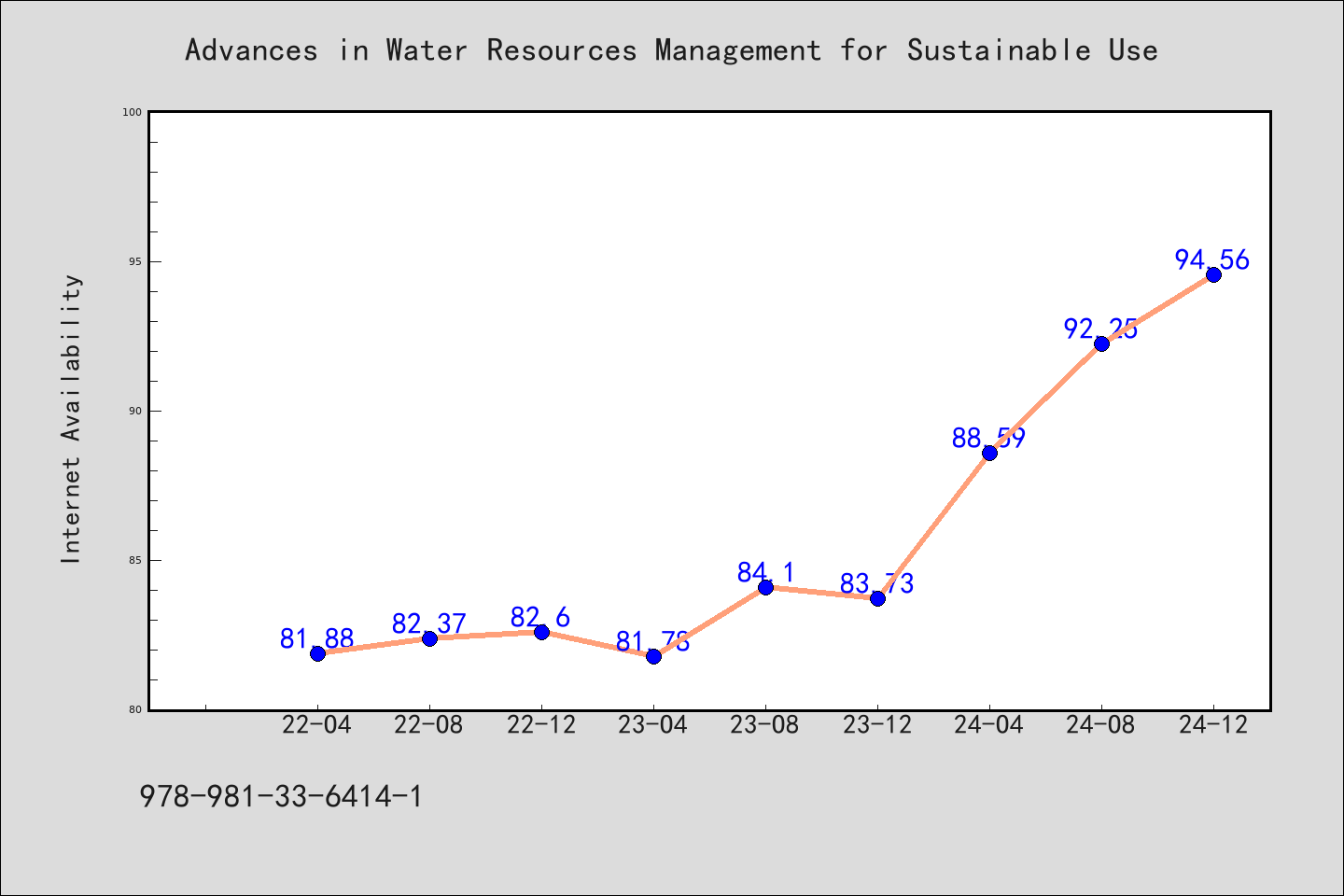
Task: Click the 85 y-axis tick label
Action: (x=135, y=560)
